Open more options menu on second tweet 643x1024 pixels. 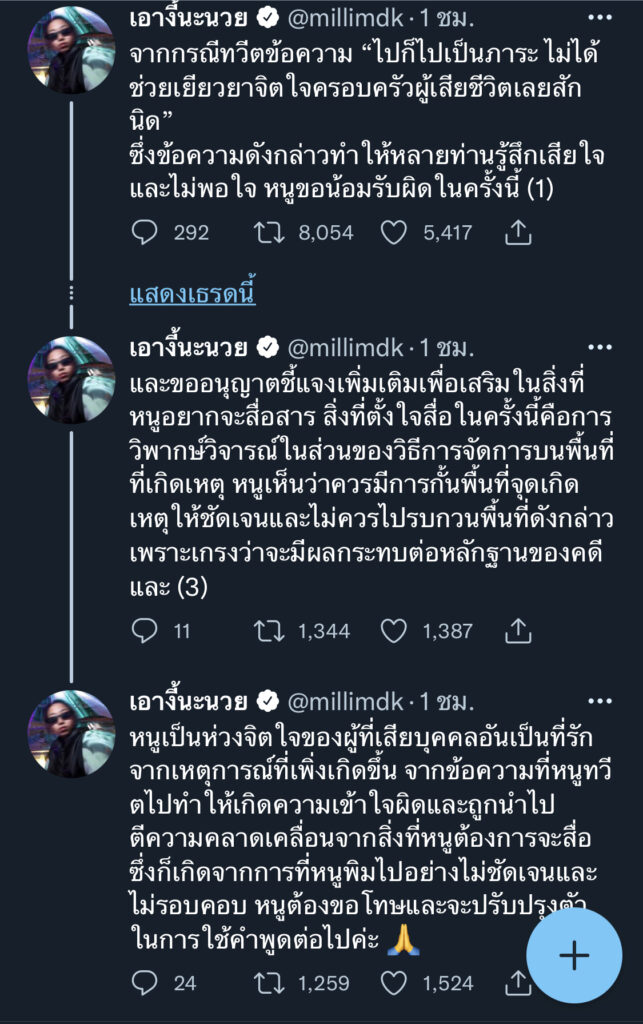point(599,348)
